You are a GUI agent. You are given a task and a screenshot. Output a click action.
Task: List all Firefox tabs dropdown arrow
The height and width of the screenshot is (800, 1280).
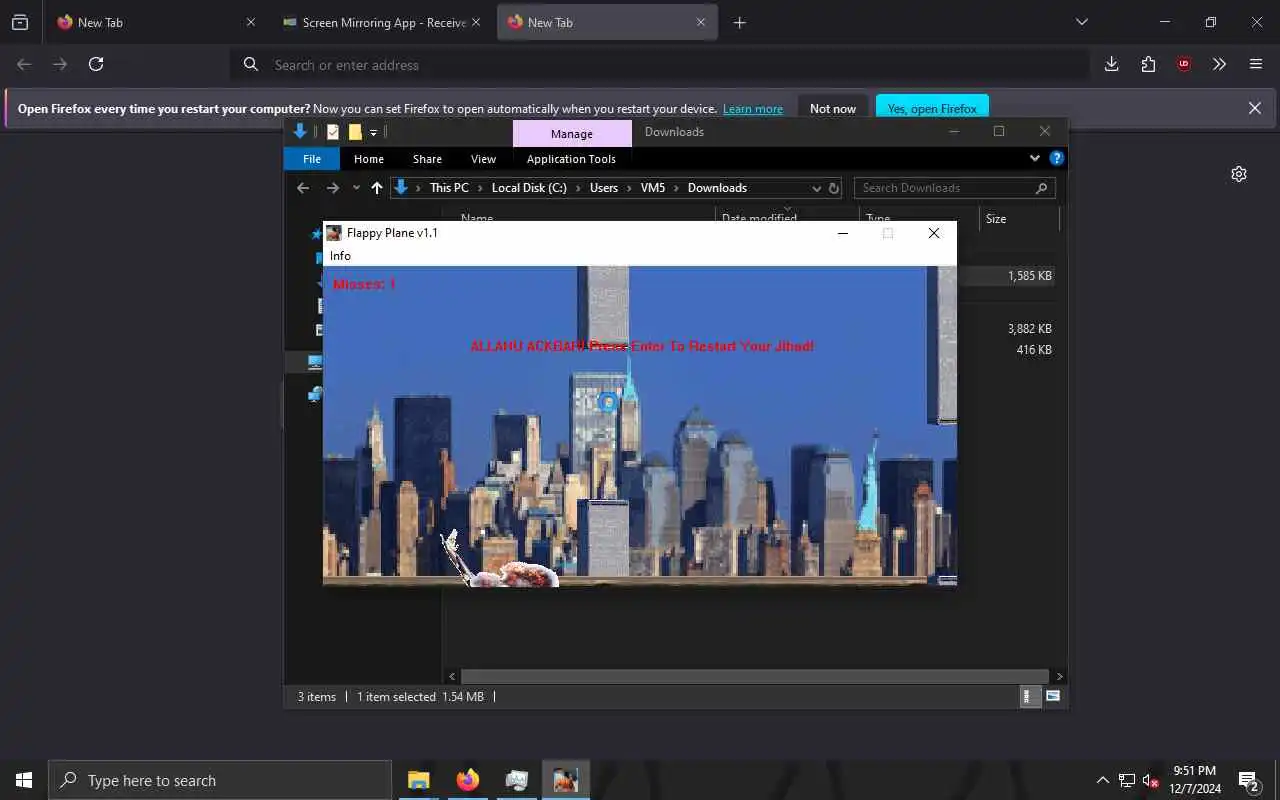pos(1081,22)
